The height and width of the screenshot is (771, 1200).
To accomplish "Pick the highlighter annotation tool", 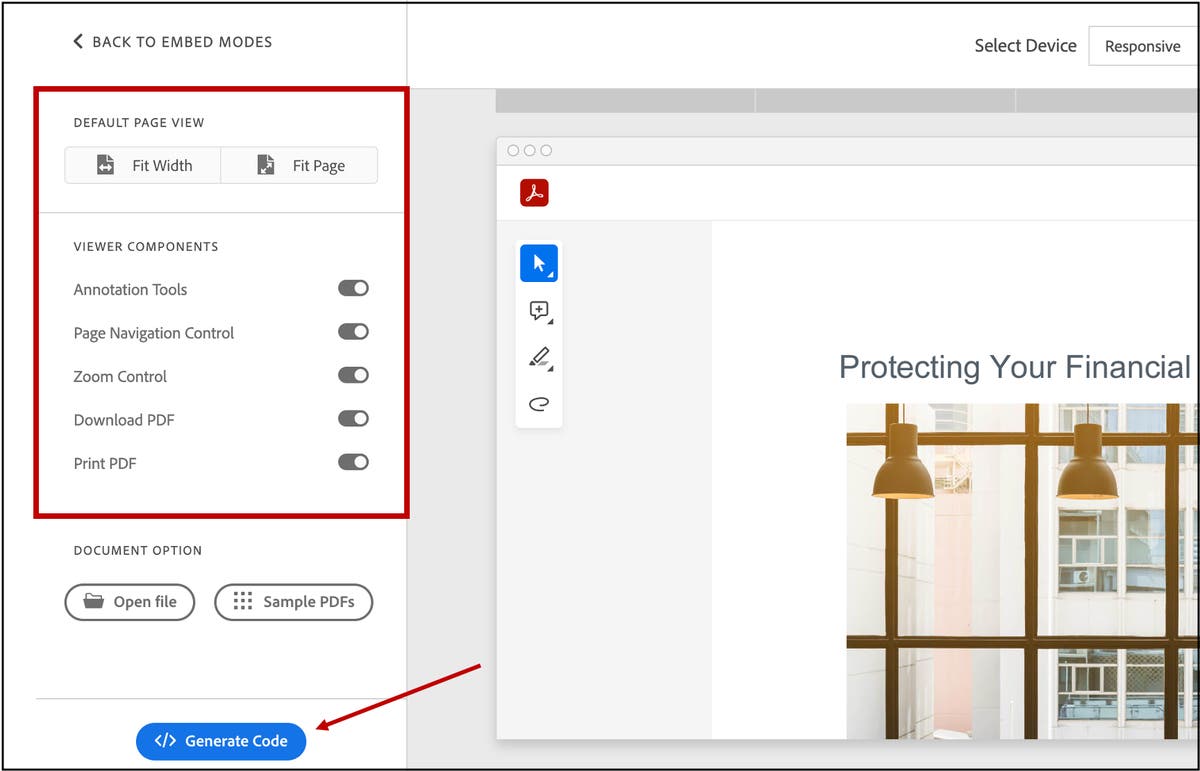I will [x=539, y=358].
